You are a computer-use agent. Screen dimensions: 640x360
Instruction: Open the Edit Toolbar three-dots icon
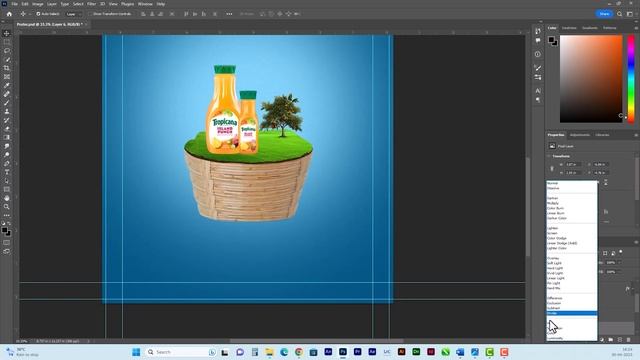click(x=7, y=215)
